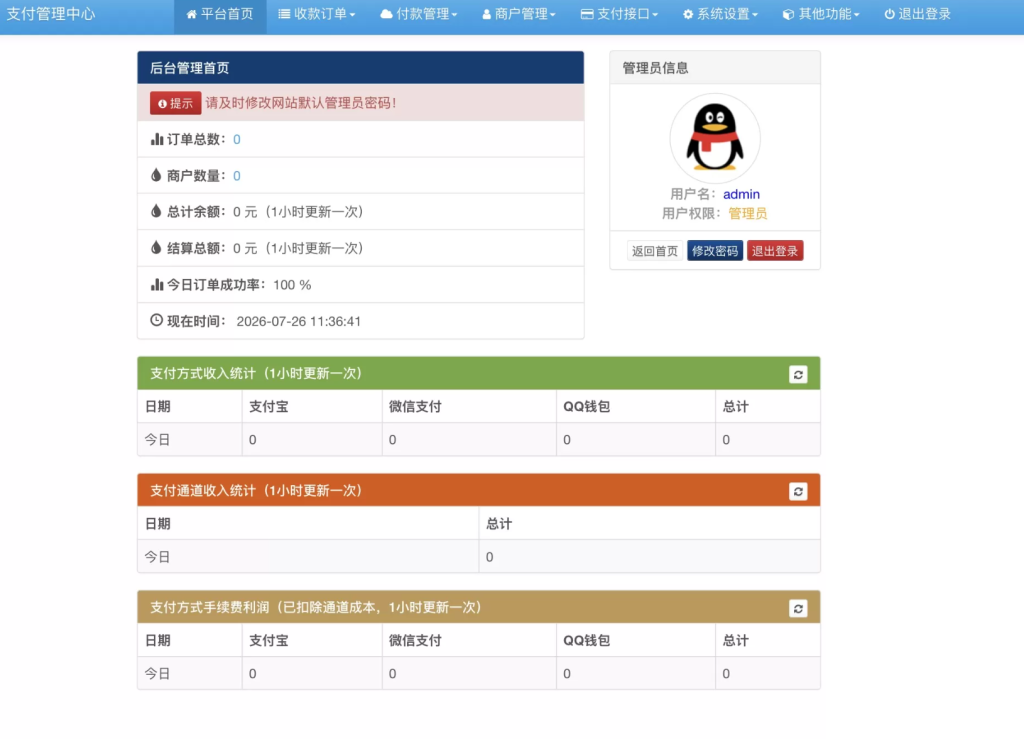Expand the 收款订单 dropdown caret

click(x=353, y=14)
